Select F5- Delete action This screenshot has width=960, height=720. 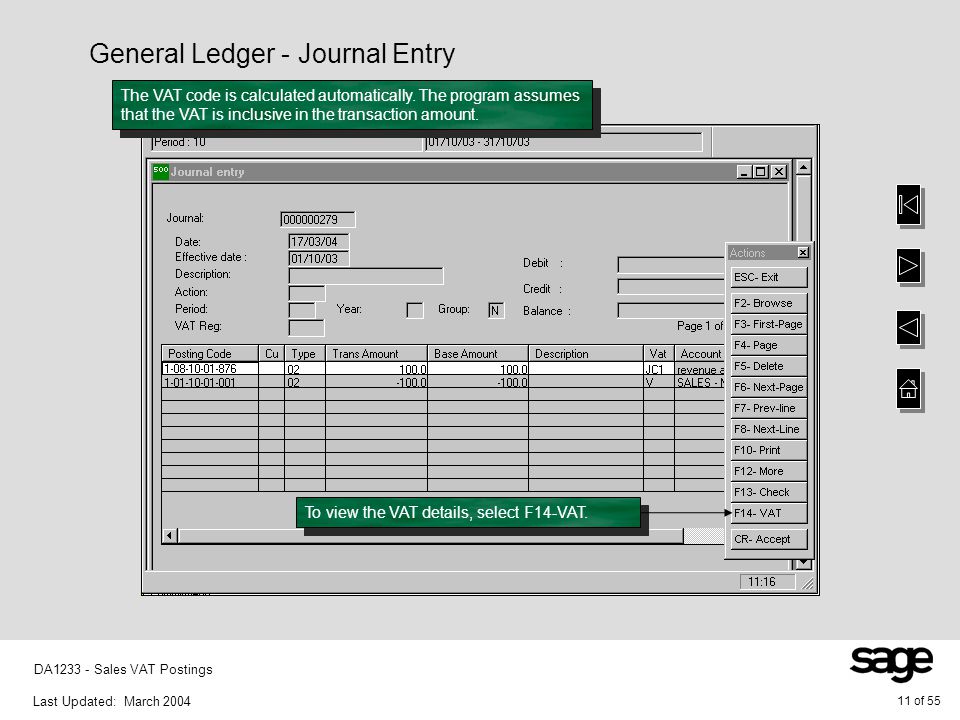[768, 366]
